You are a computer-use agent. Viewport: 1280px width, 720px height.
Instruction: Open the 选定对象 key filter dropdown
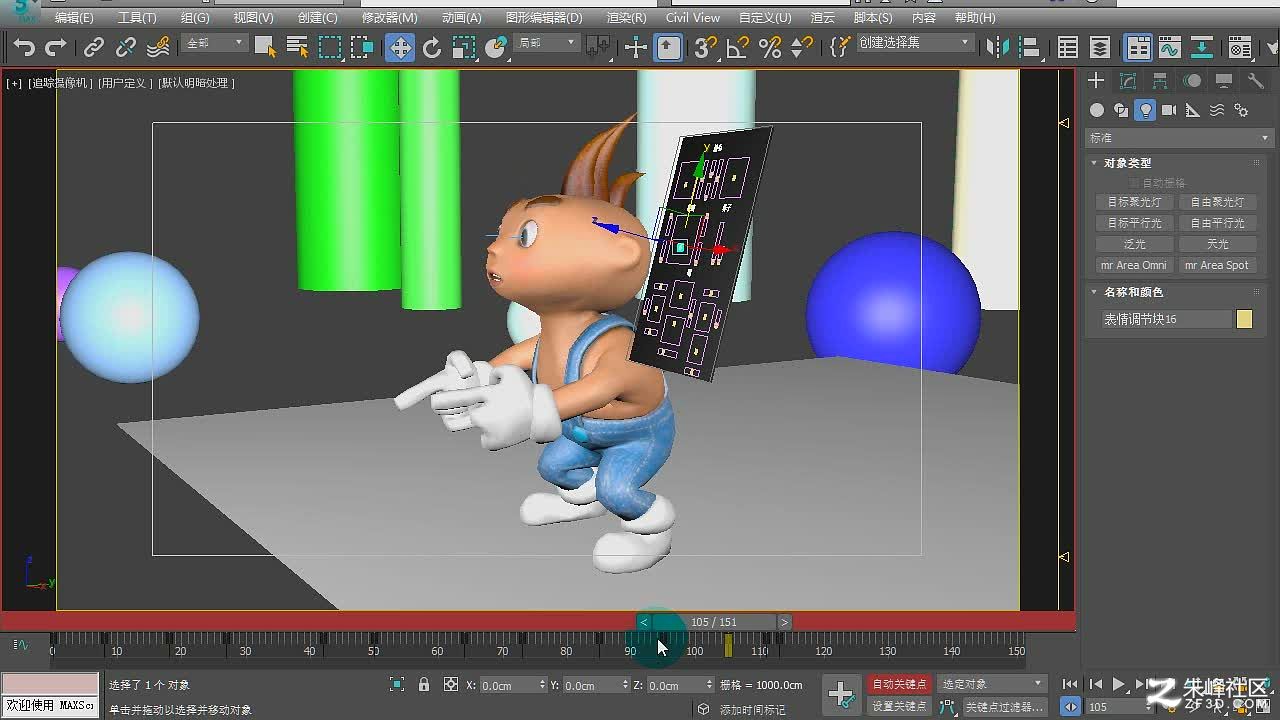point(991,684)
